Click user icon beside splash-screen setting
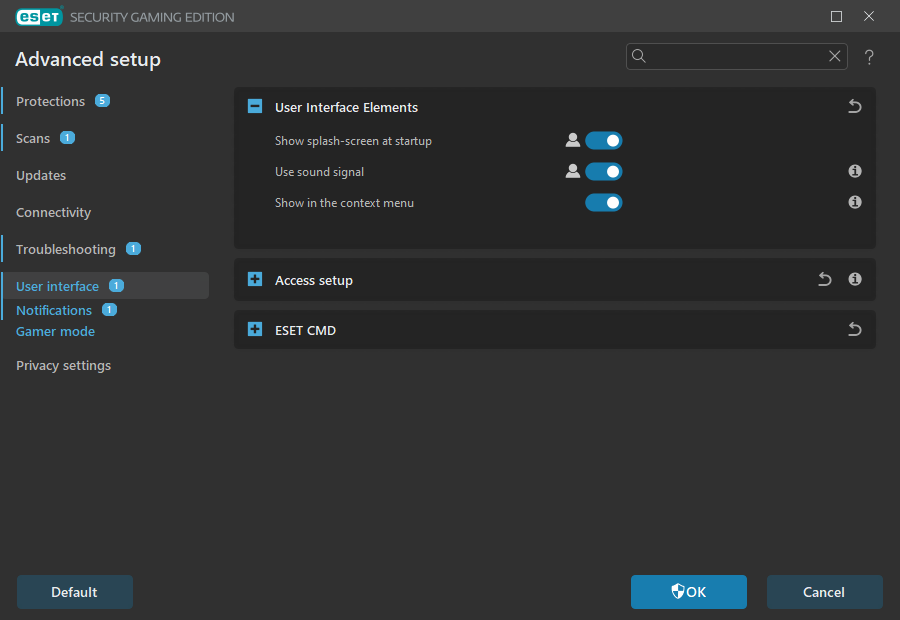The image size is (900, 620). [x=572, y=141]
